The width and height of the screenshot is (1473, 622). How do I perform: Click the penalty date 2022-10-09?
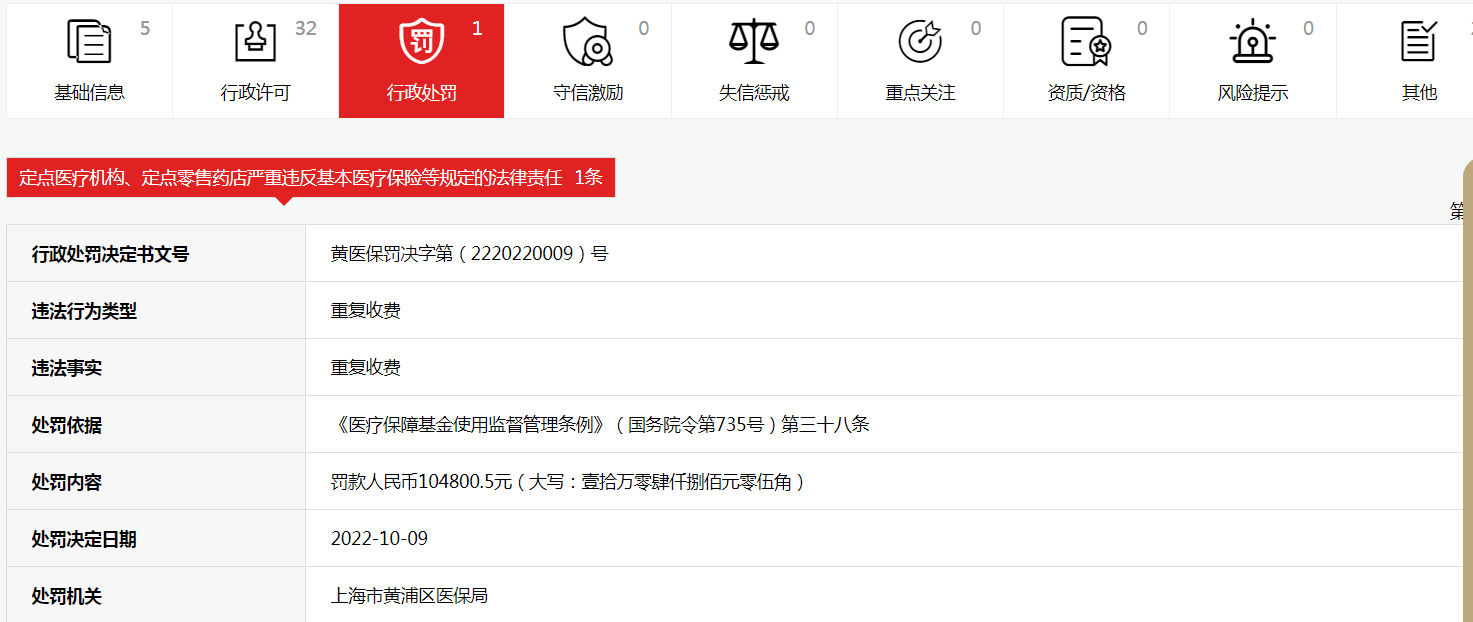tap(379, 539)
